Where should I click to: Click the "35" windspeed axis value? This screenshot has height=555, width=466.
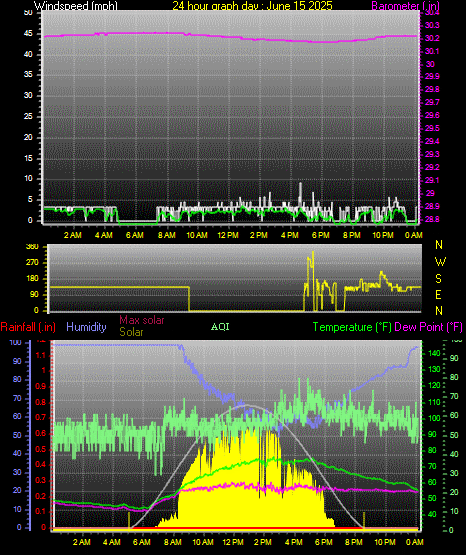click(28, 74)
